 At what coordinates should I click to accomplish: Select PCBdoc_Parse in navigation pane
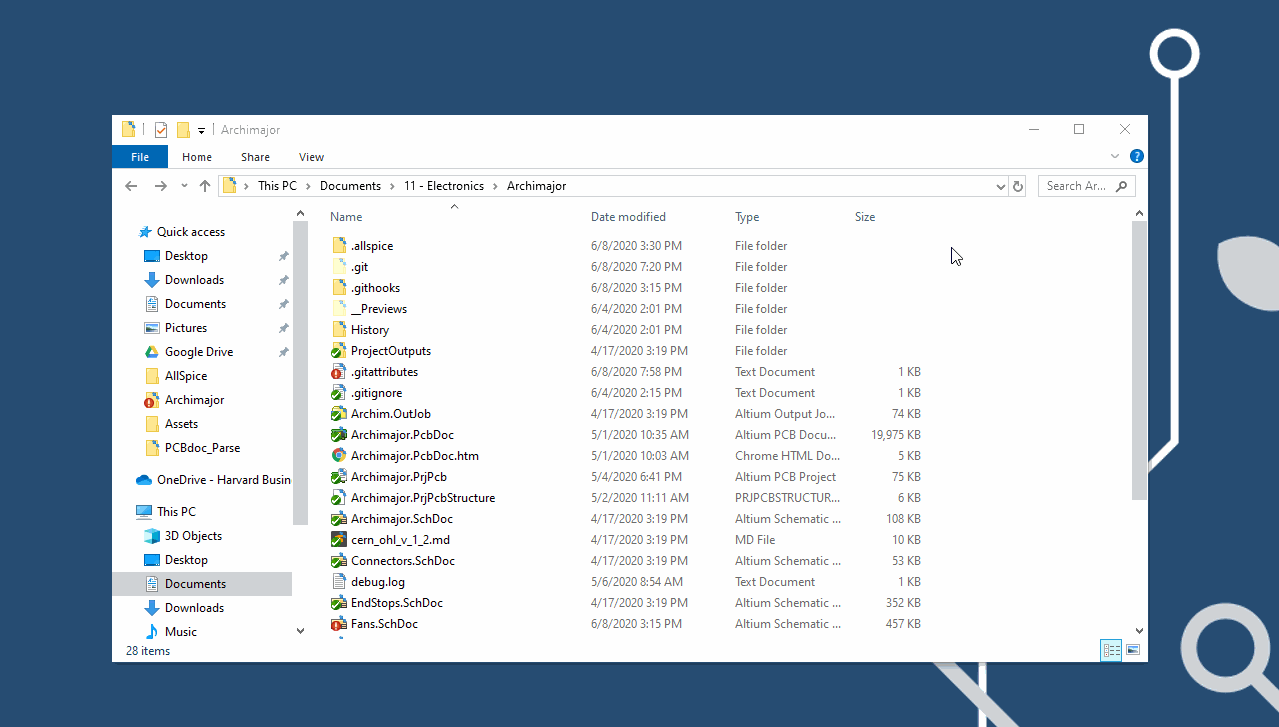[x=202, y=448]
